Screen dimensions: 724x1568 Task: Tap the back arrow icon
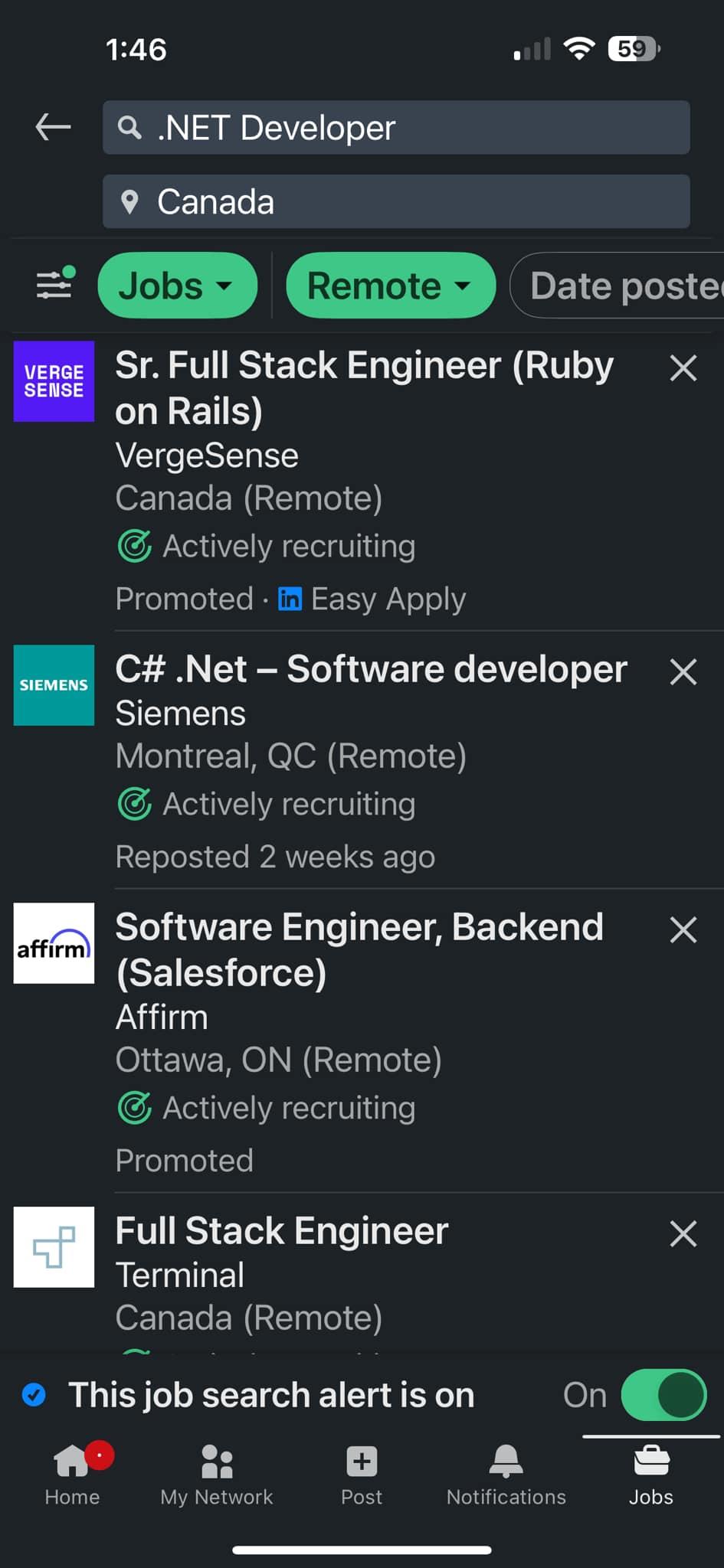[53, 127]
